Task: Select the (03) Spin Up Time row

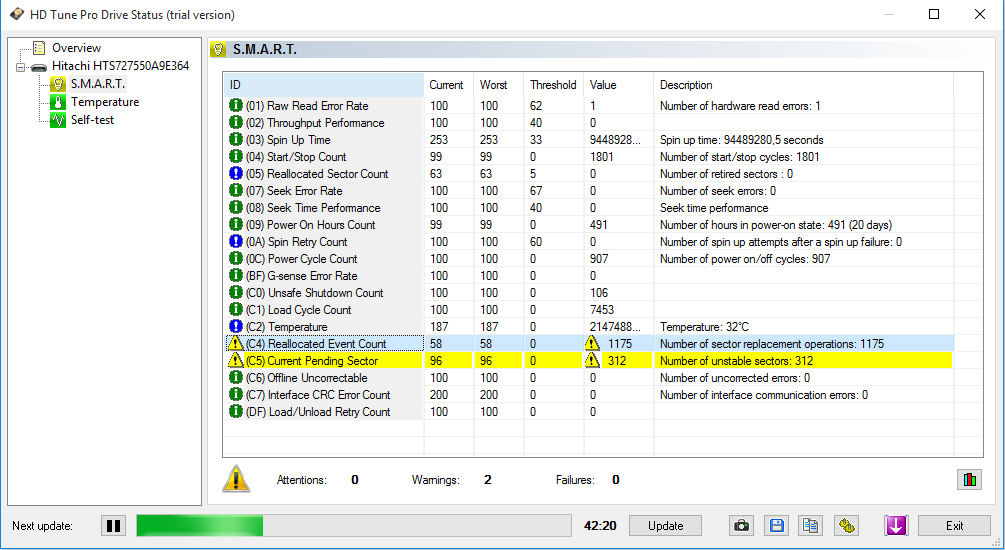Action: click(x=588, y=140)
